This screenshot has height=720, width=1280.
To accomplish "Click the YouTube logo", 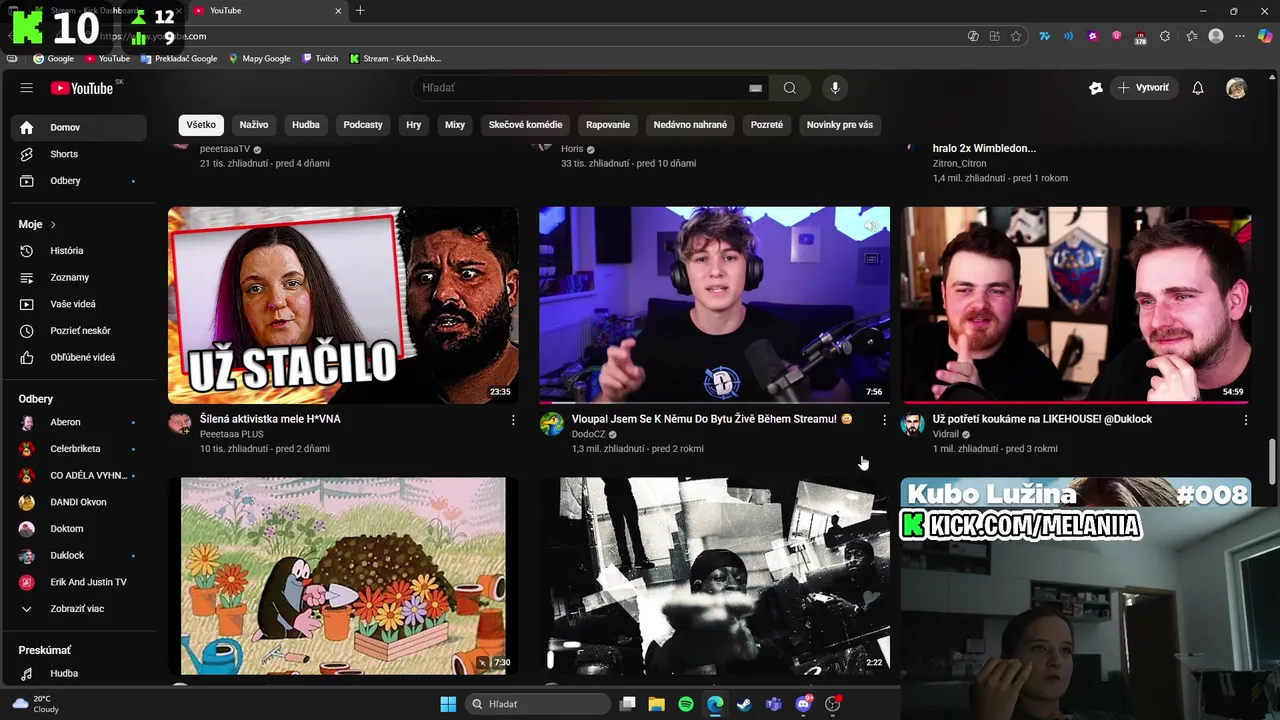I will click(83, 88).
